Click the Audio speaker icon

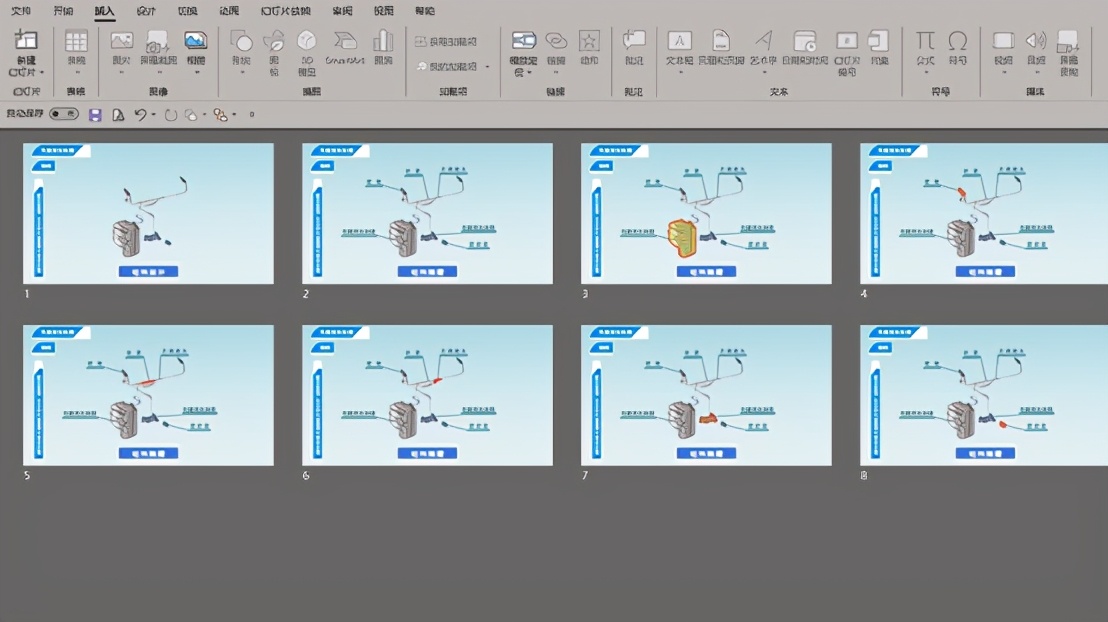(1036, 40)
